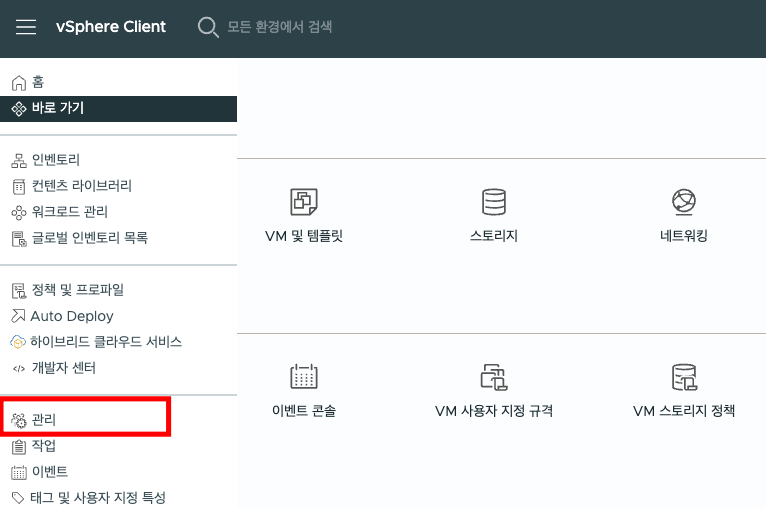The image size is (766, 508).
Task: Open 작업 tasks item
Action: coord(43,445)
